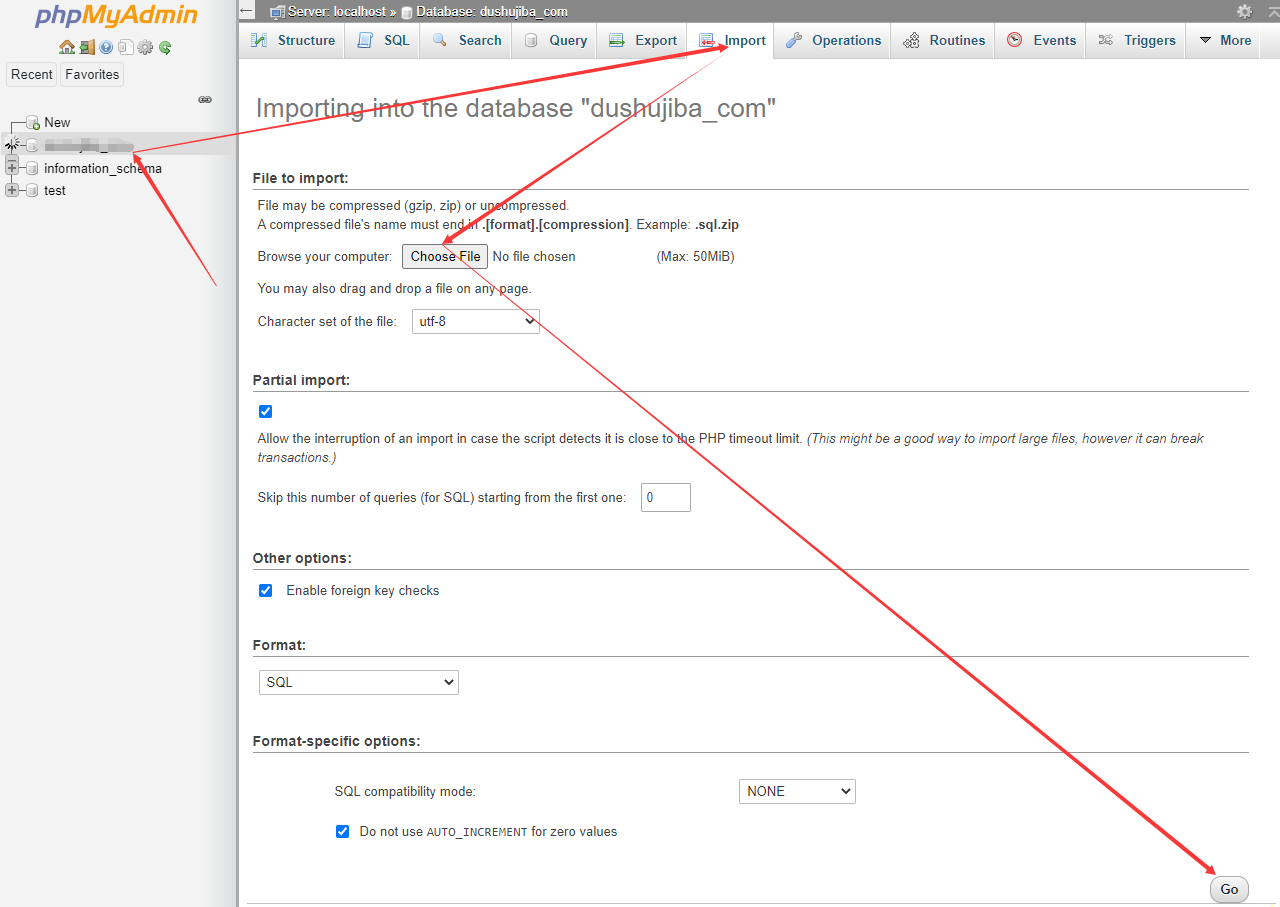Image resolution: width=1280 pixels, height=907 pixels.
Task: Disable the Enable foreign key checks checkbox
Action: point(265,590)
